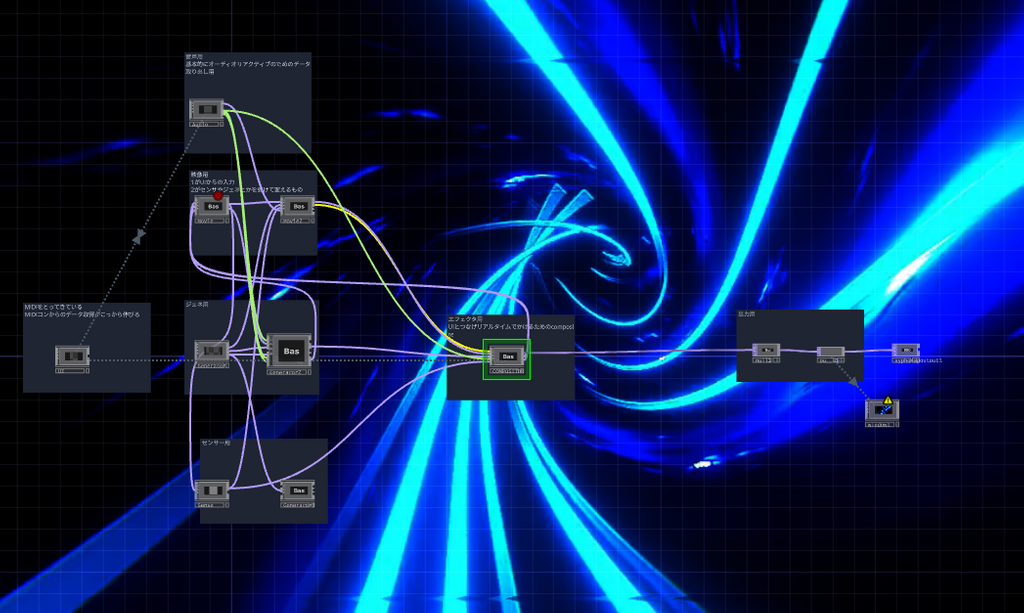The width and height of the screenshot is (1024, 613).
Task: Select the MIDI input node on the left
Action: [x=72, y=355]
